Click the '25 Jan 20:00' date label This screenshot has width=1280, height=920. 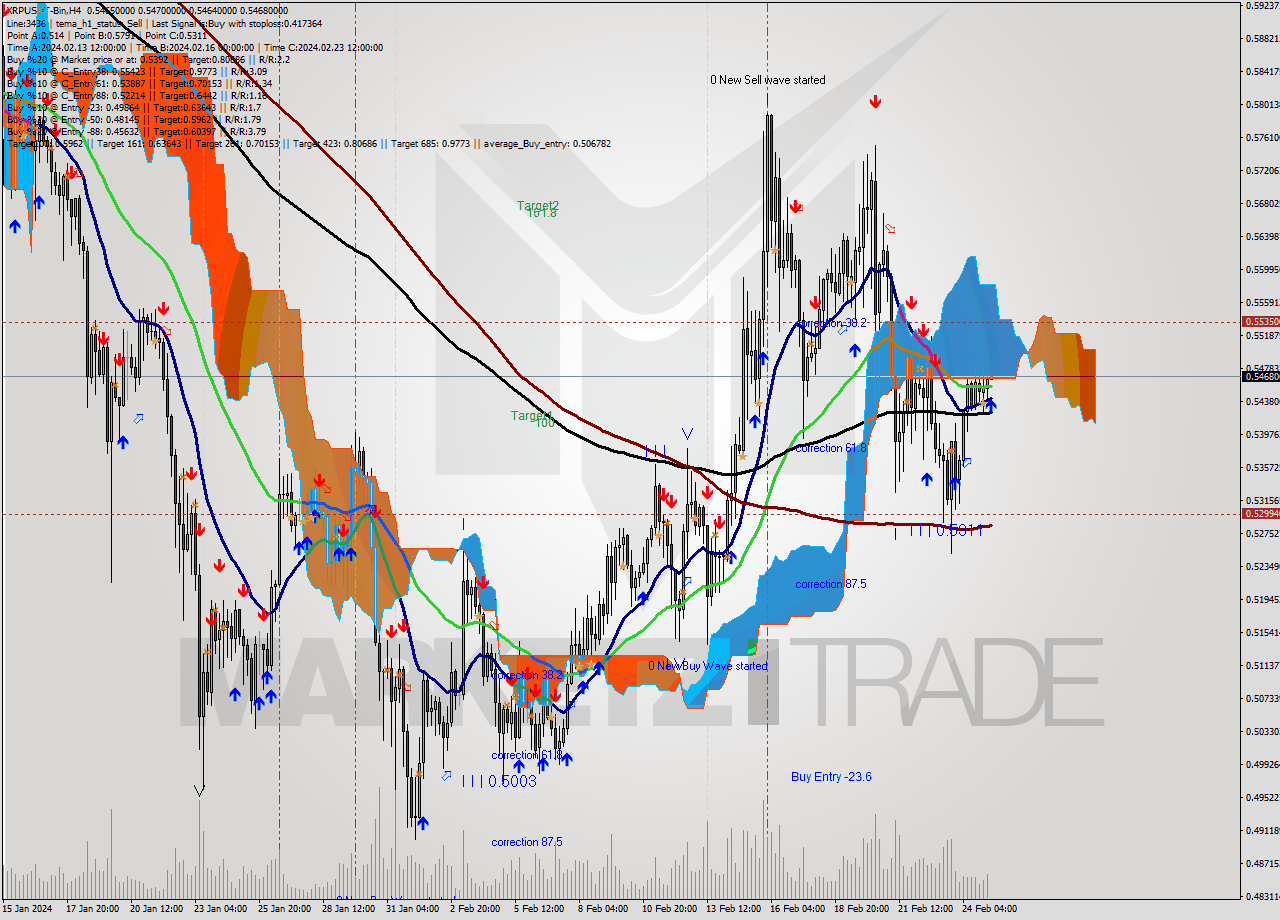[285, 909]
